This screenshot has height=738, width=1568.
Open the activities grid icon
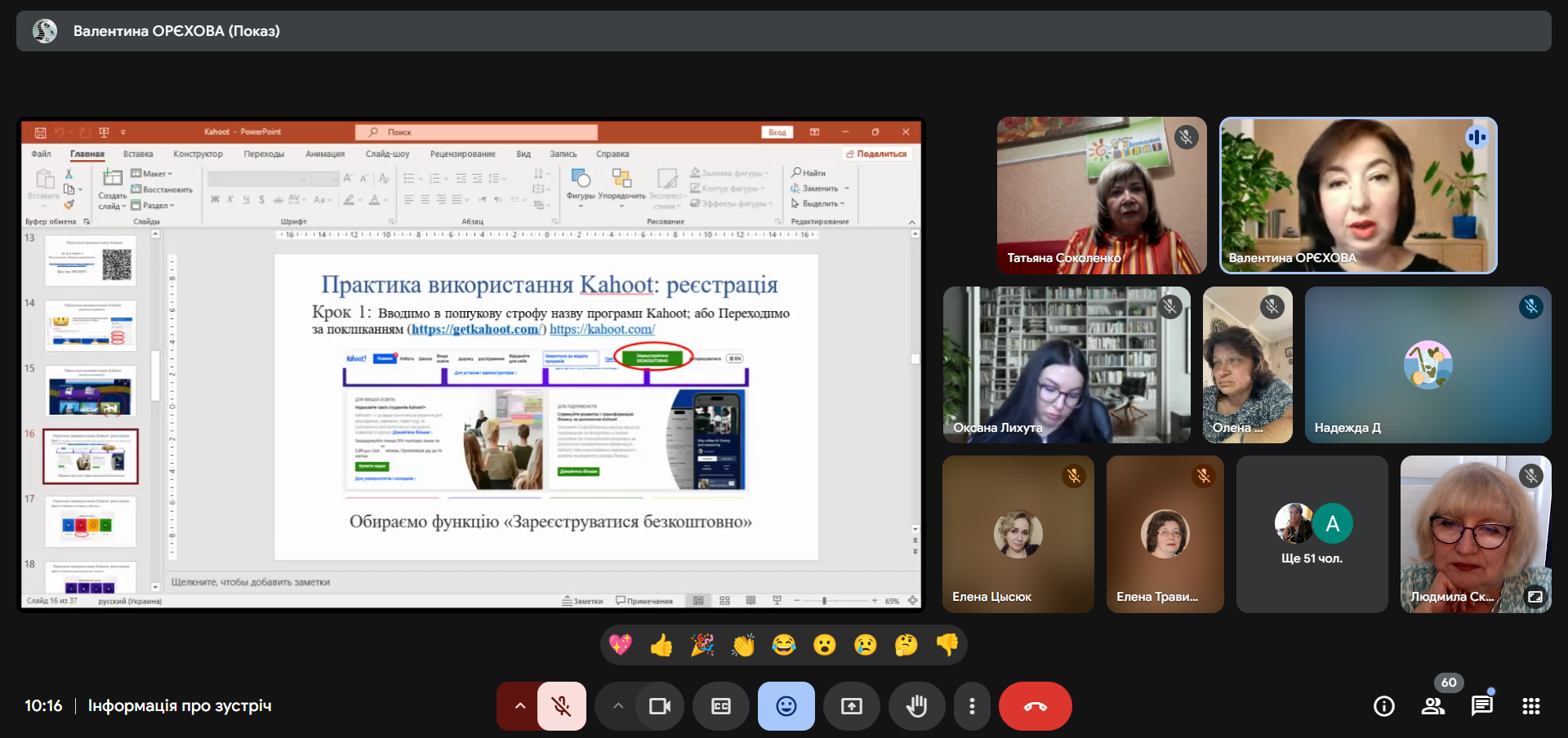click(x=1531, y=706)
